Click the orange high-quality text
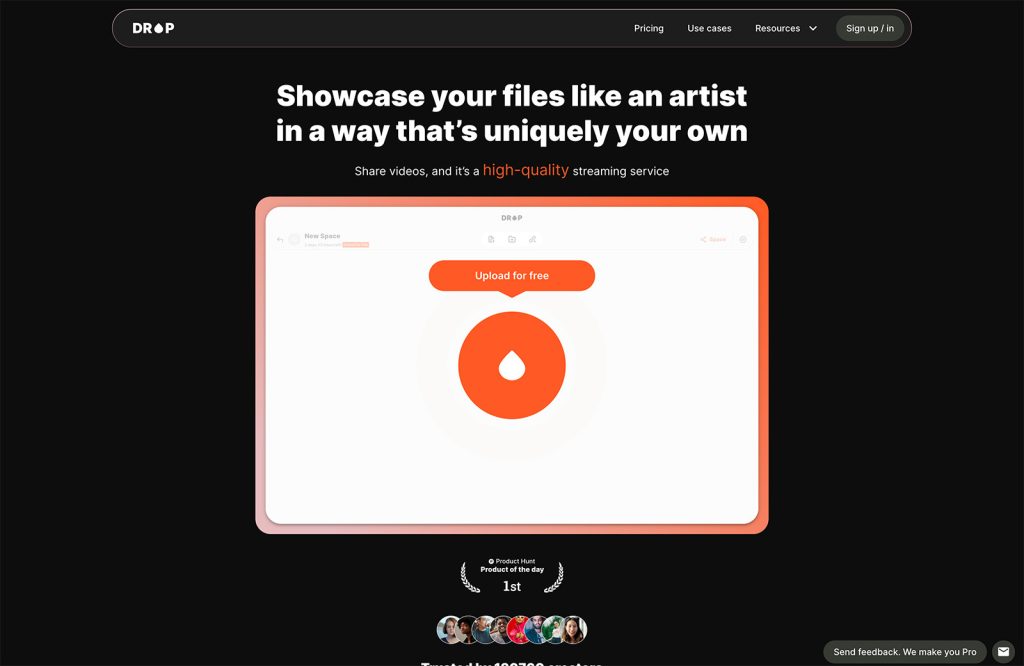The height and width of the screenshot is (666, 1024). (526, 170)
